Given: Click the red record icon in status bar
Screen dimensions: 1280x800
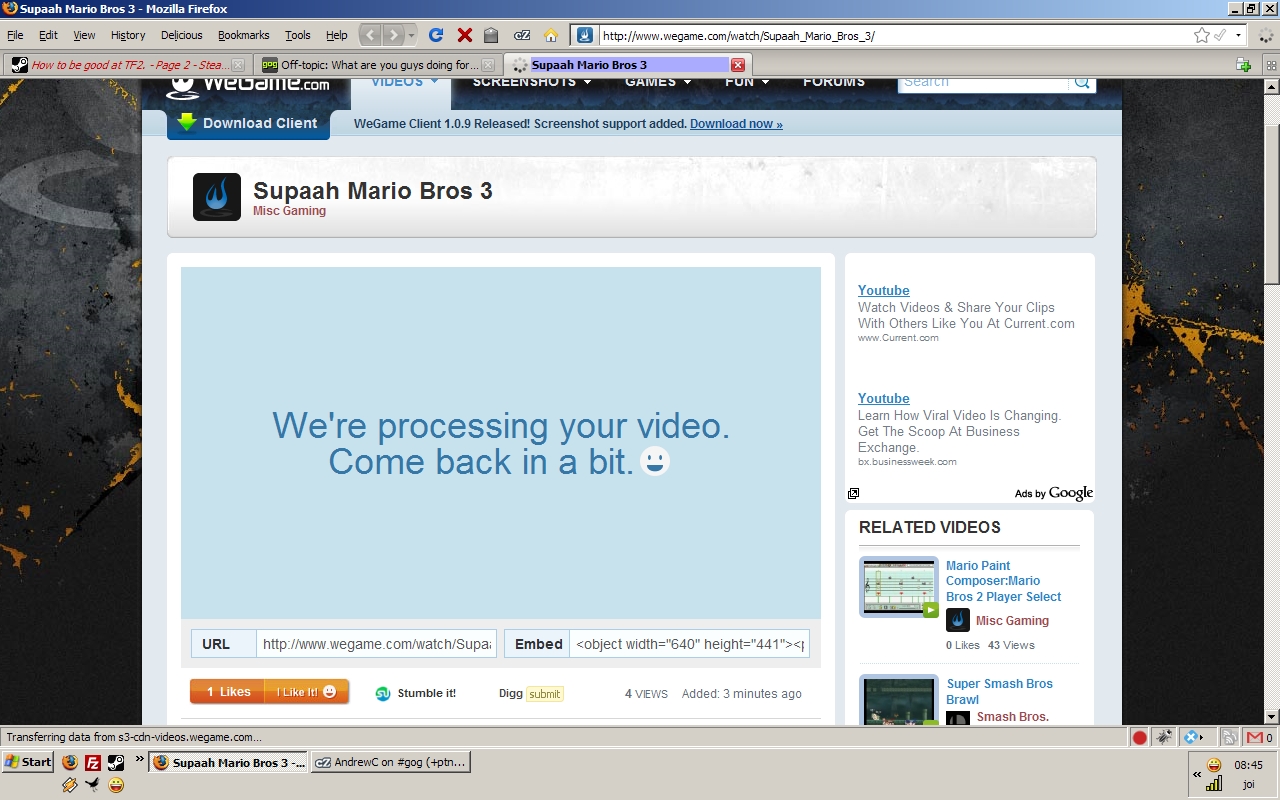Looking at the screenshot, I should (1139, 738).
